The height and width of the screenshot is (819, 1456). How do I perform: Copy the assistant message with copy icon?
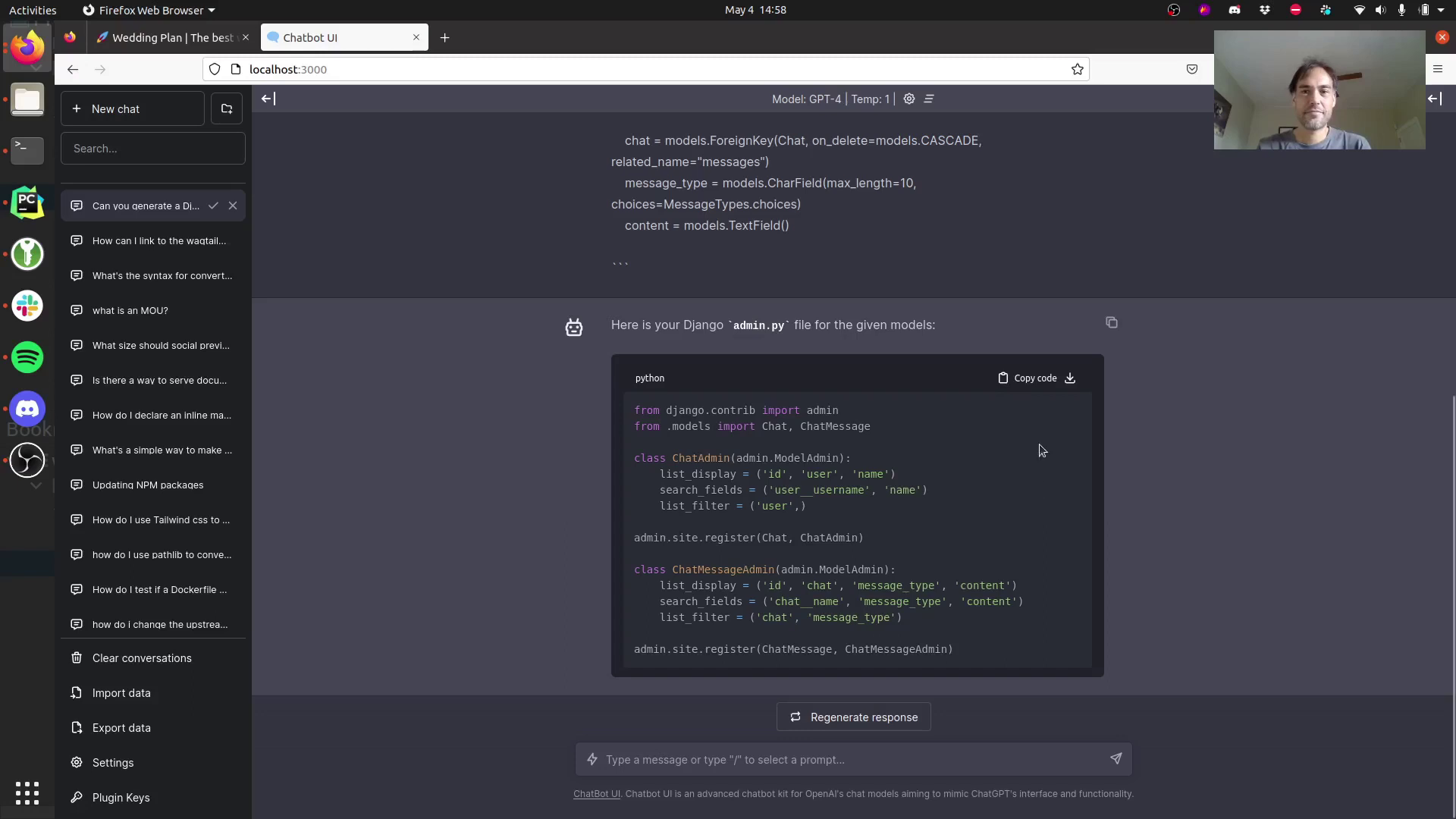pos(1112,323)
